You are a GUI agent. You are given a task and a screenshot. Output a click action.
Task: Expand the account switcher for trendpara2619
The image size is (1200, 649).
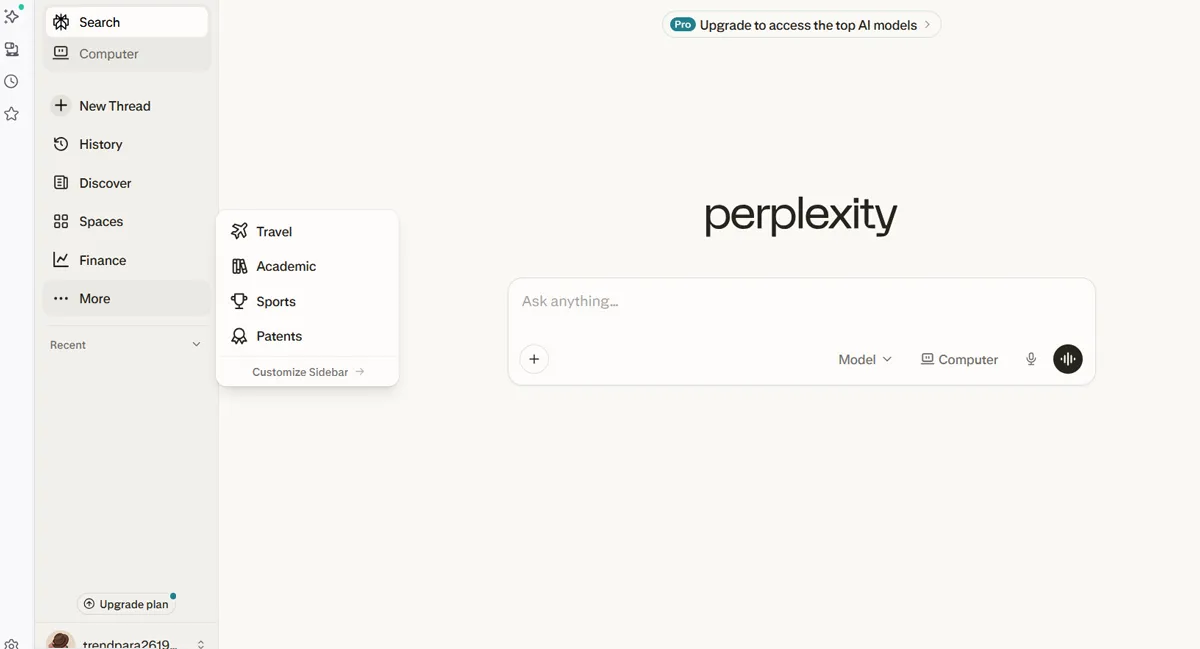203,644
